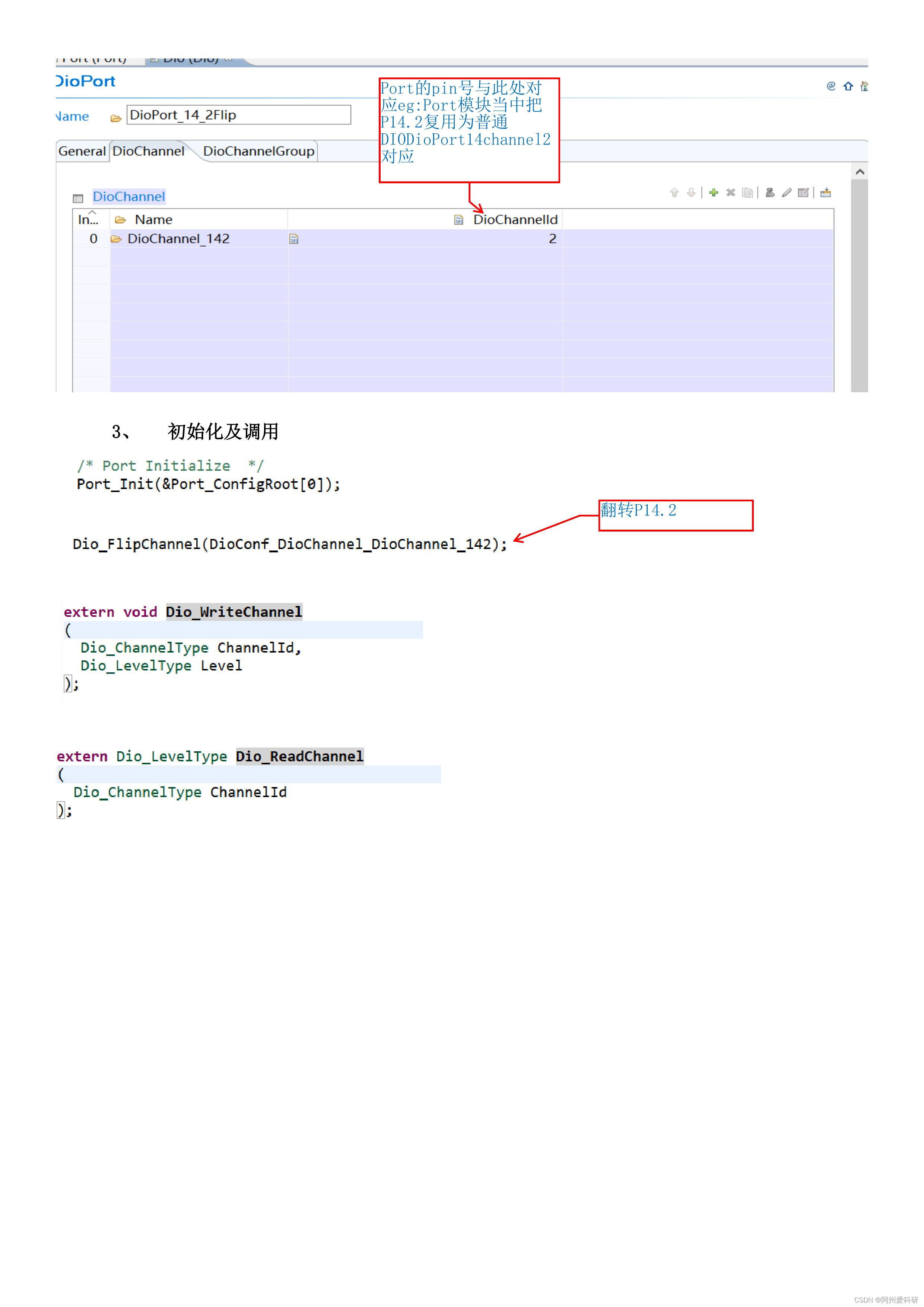
Task: Click the @ reference icon in header
Action: 831,86
